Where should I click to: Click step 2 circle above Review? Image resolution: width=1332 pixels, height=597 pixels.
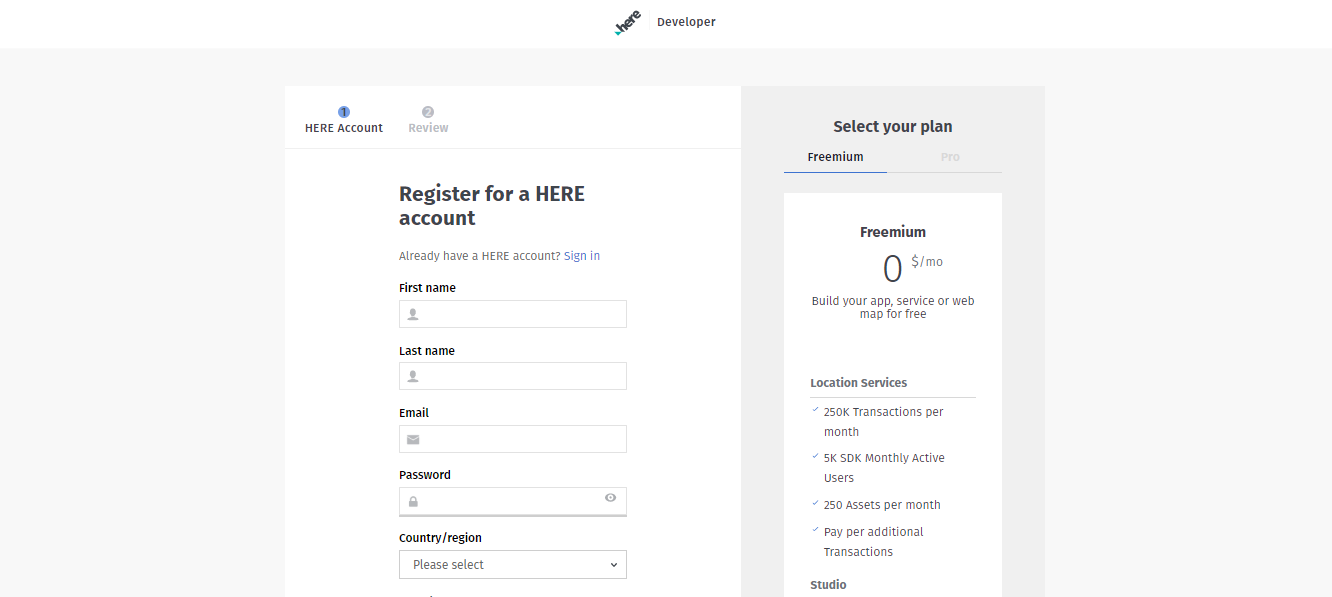pyautogui.click(x=428, y=112)
